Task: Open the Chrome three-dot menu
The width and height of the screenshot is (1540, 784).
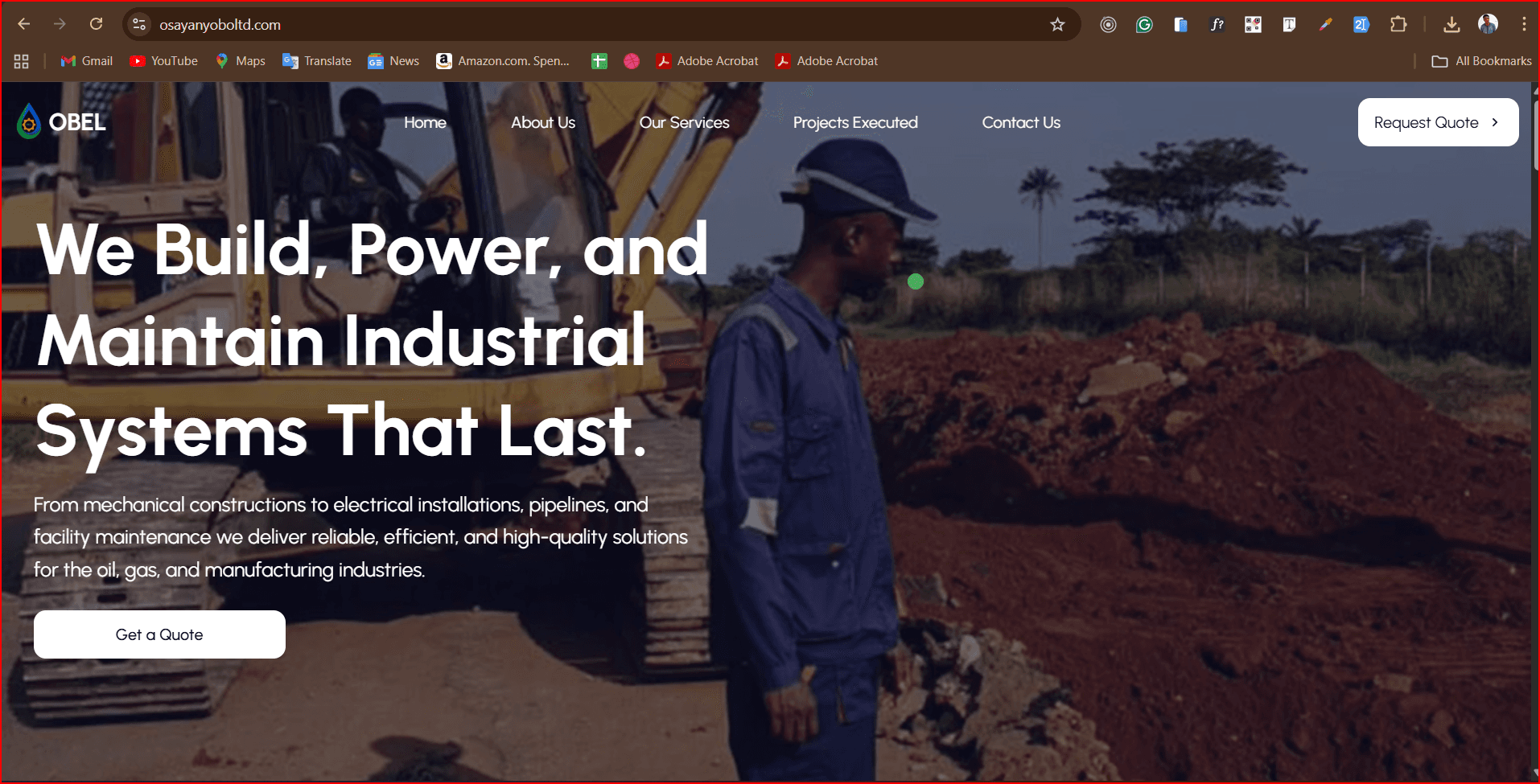Action: tap(1524, 25)
